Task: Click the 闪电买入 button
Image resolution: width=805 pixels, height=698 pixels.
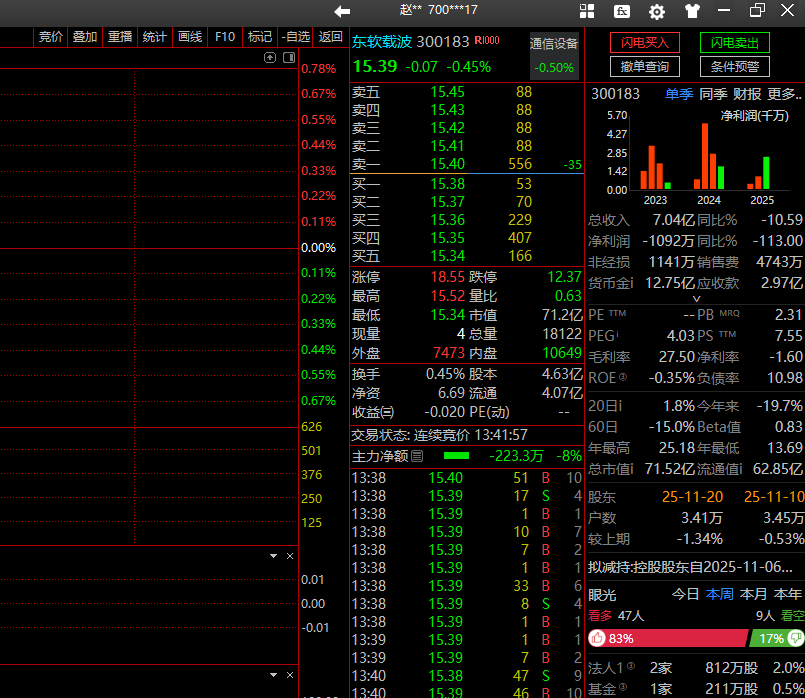Action: [645, 43]
